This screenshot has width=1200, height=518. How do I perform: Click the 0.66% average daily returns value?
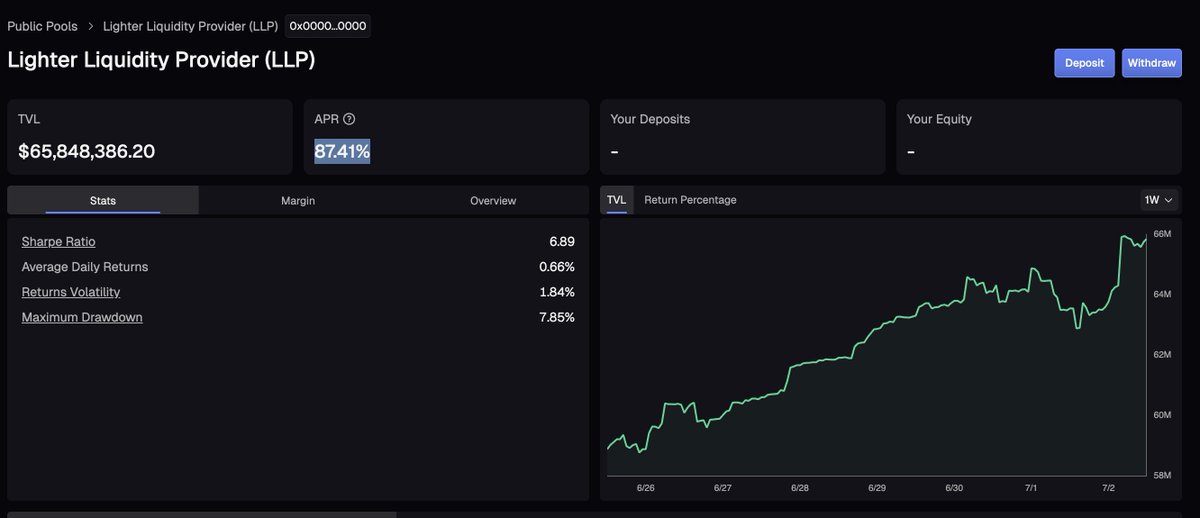click(557, 267)
